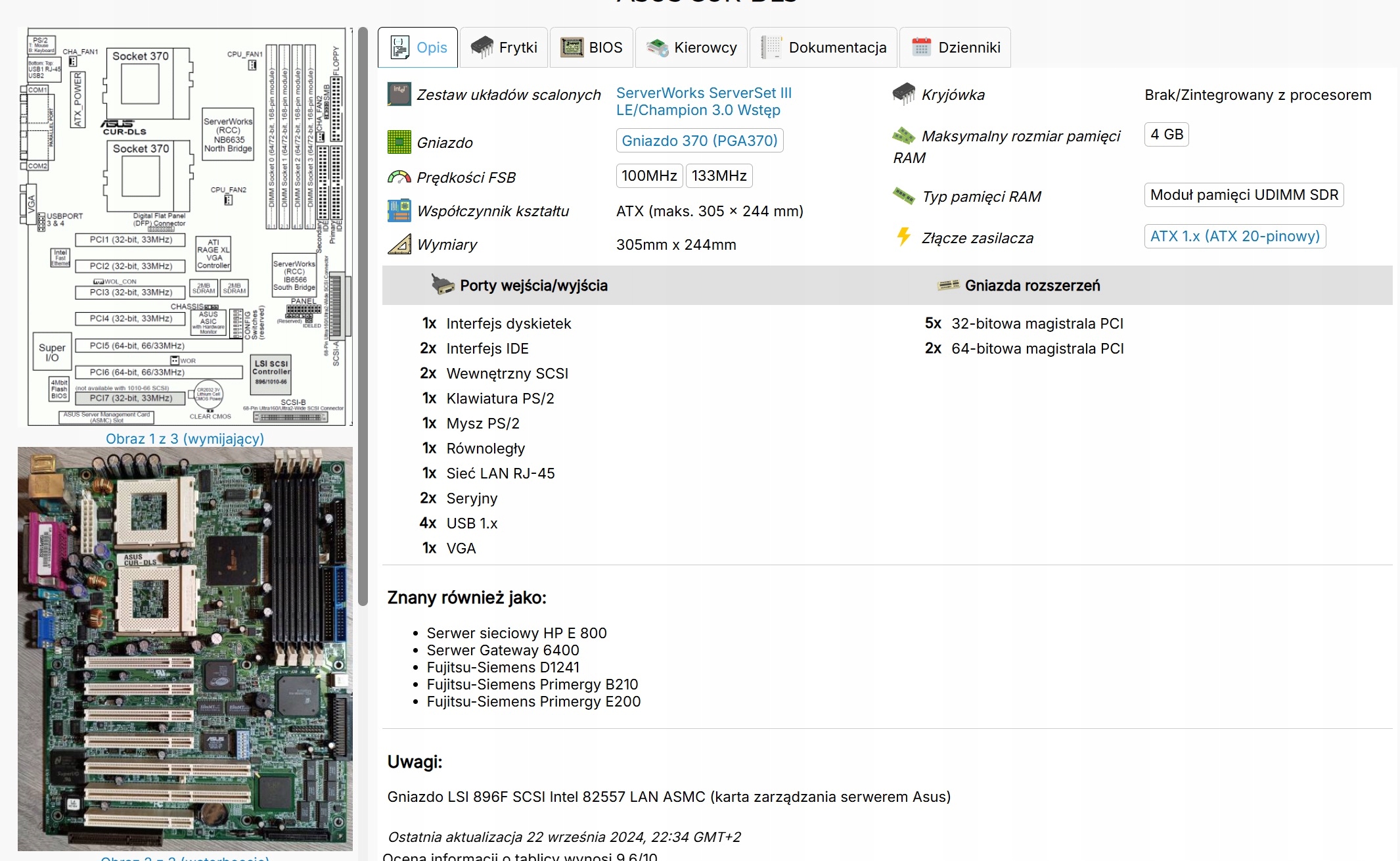Click the green socket icon next to Gniazdo
The height and width of the screenshot is (861, 1400).
click(x=399, y=142)
